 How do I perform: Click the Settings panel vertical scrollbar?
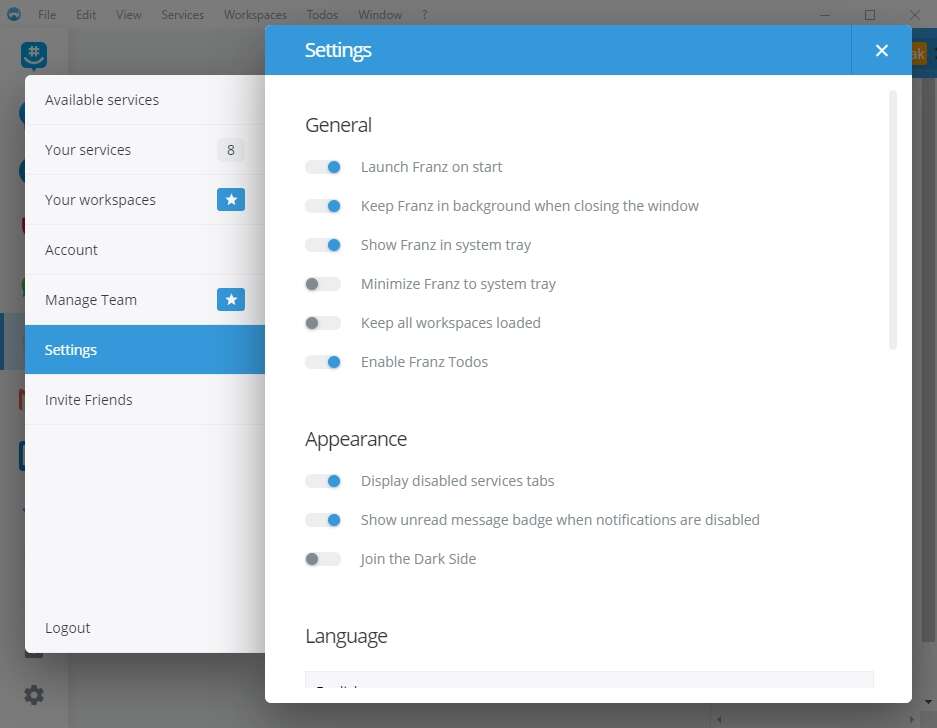pyautogui.click(x=893, y=220)
